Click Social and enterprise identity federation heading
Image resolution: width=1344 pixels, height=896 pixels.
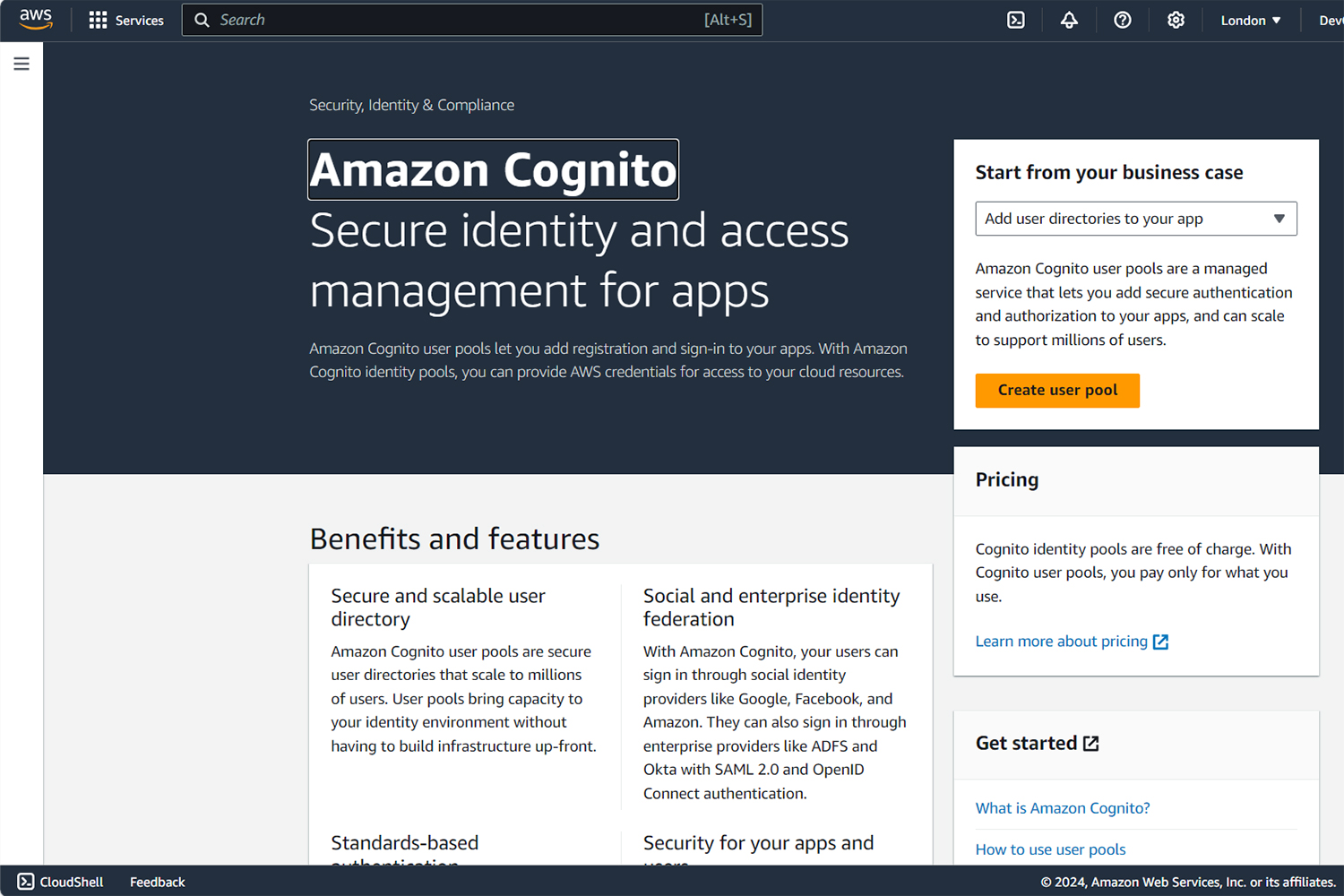771,607
